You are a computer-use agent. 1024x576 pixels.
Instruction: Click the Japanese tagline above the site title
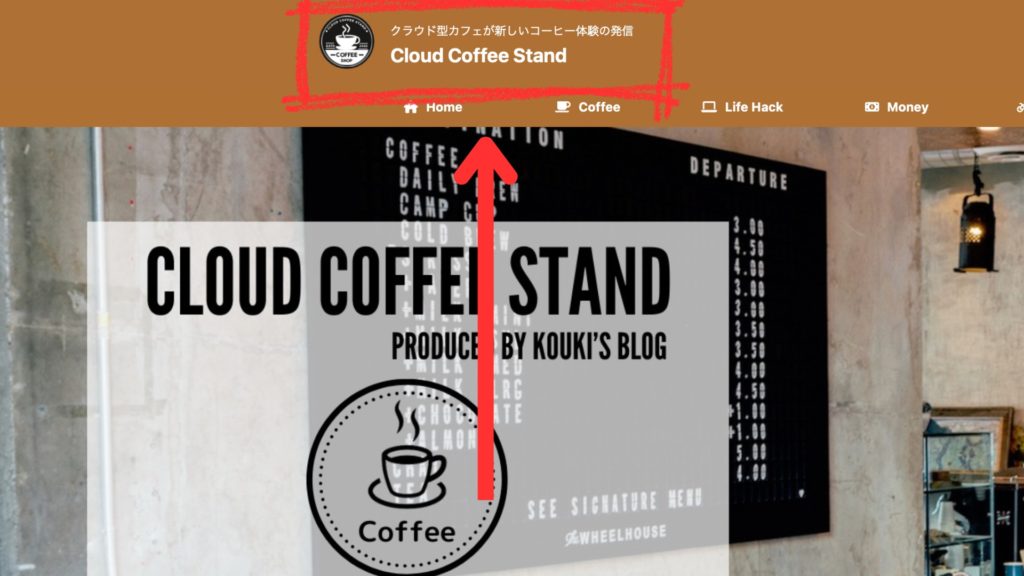(x=511, y=31)
